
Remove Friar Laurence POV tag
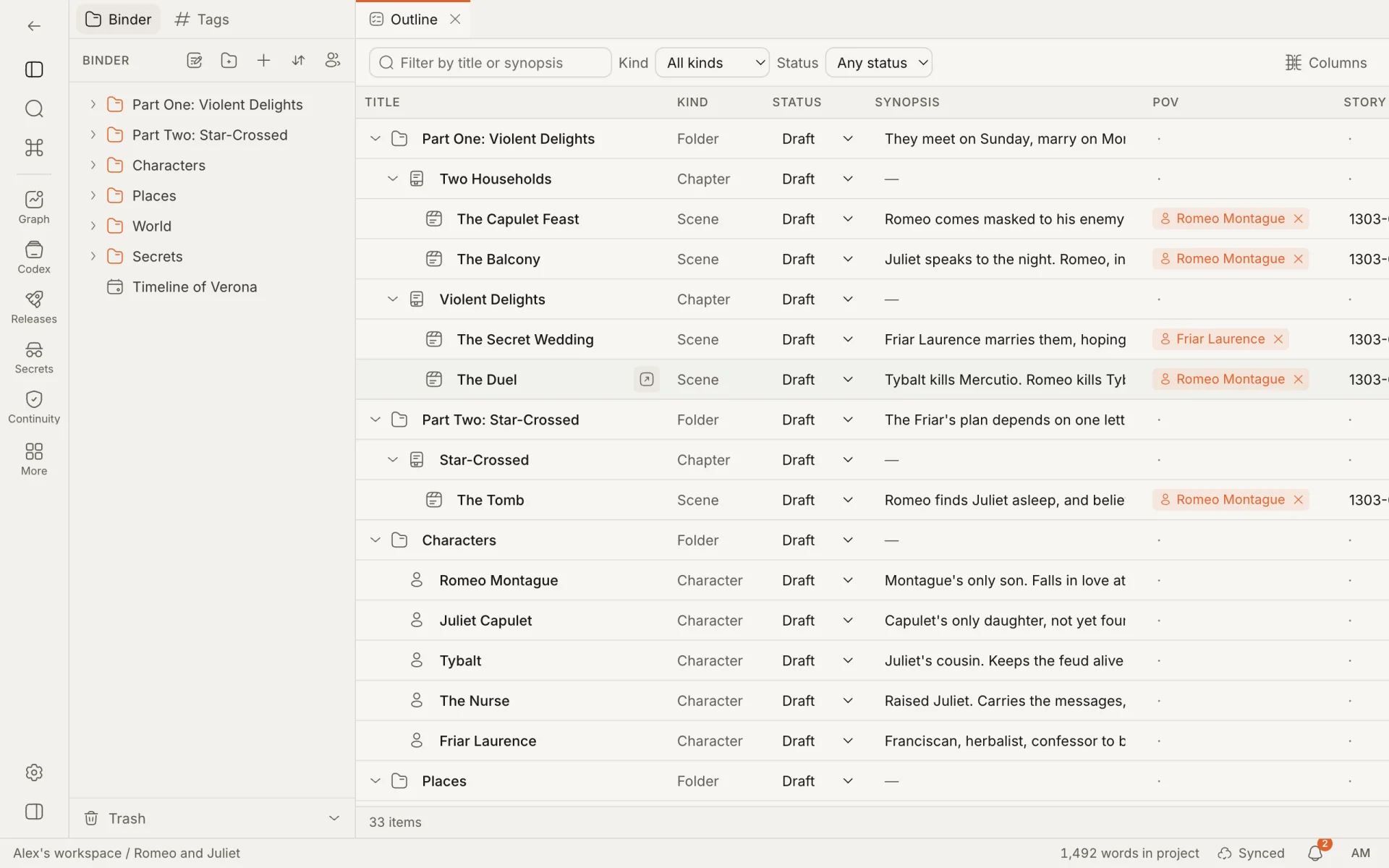(x=1278, y=339)
